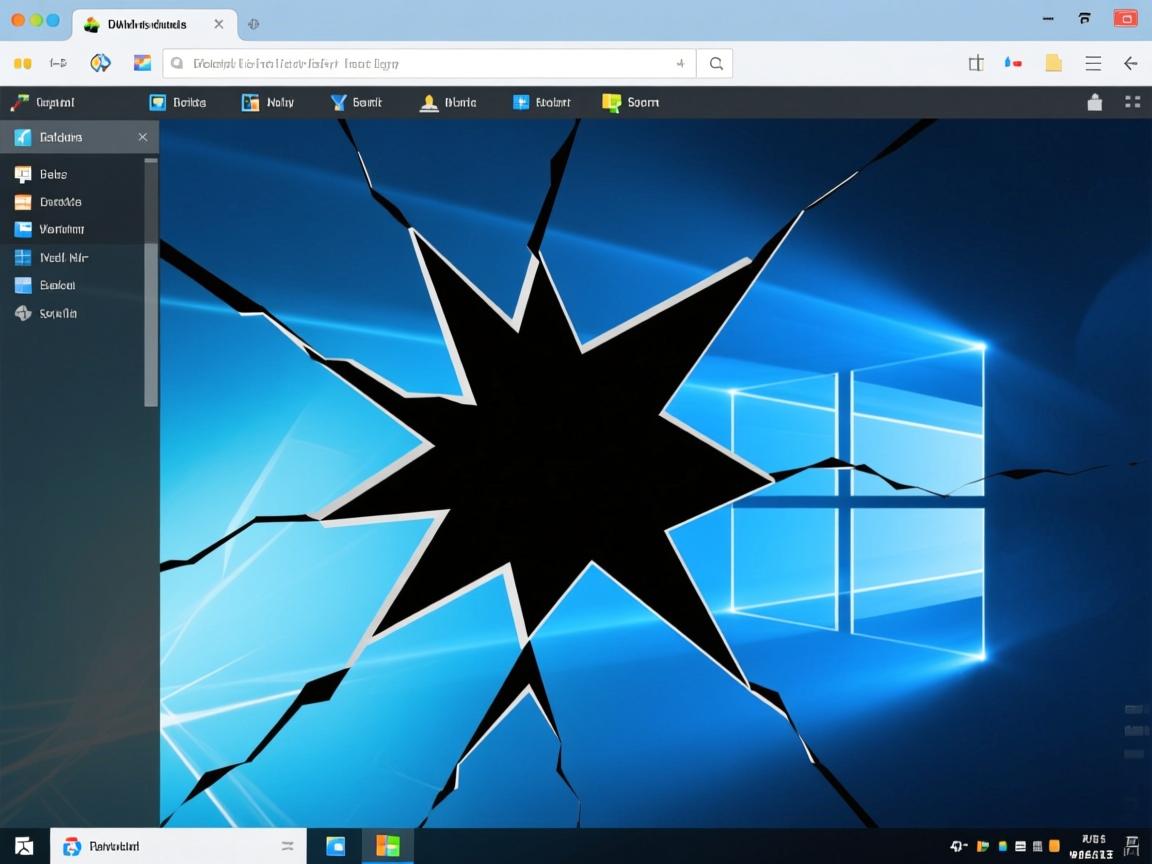Viewport: 1152px width, 864px height.
Task: Click the yellow double-square icon in the top toolbar
Action: 23,63
